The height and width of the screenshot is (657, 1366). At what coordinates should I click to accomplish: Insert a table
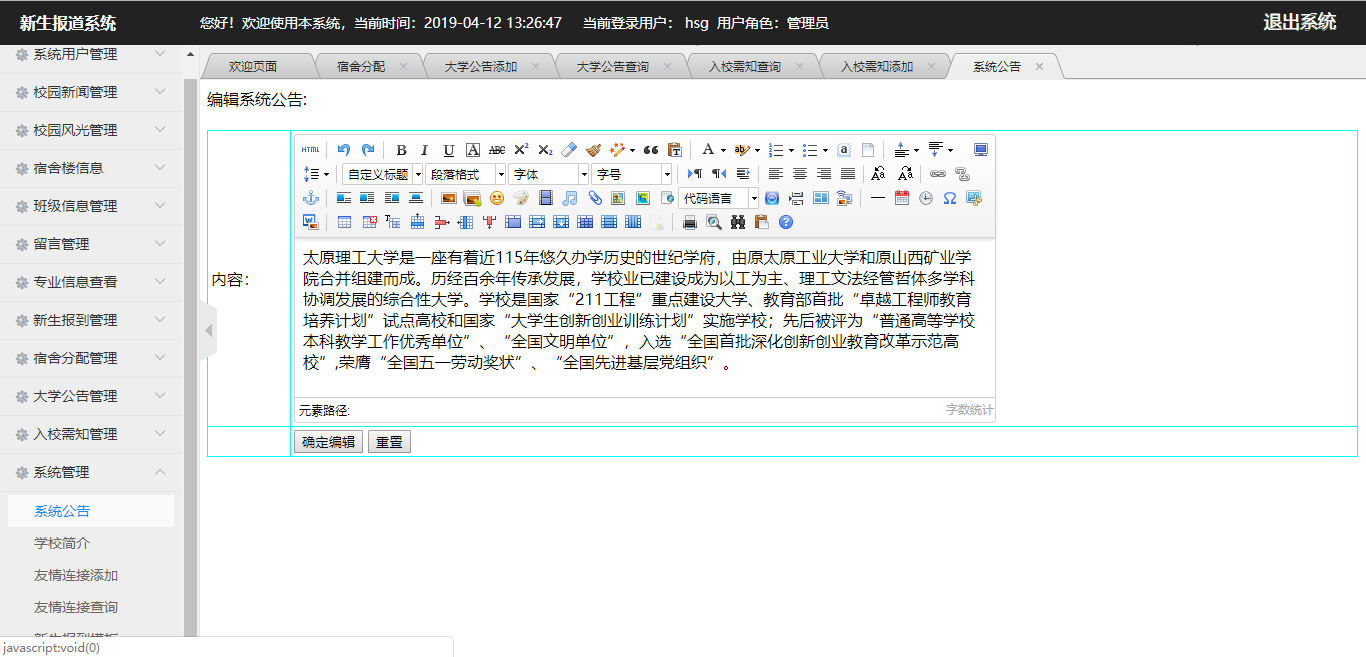click(344, 222)
